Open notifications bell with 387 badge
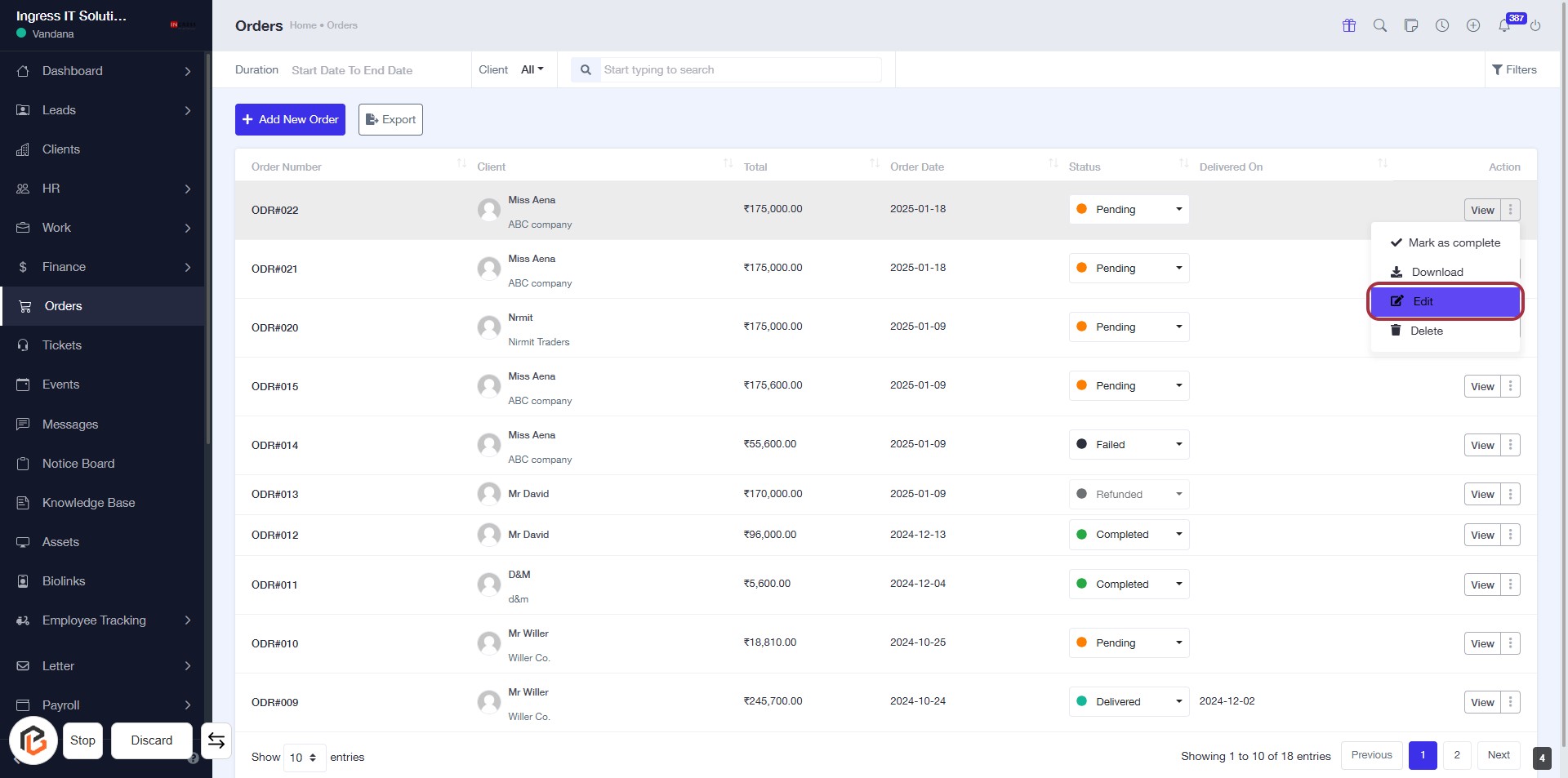Viewport: 1568px width, 778px height. coord(1504,25)
